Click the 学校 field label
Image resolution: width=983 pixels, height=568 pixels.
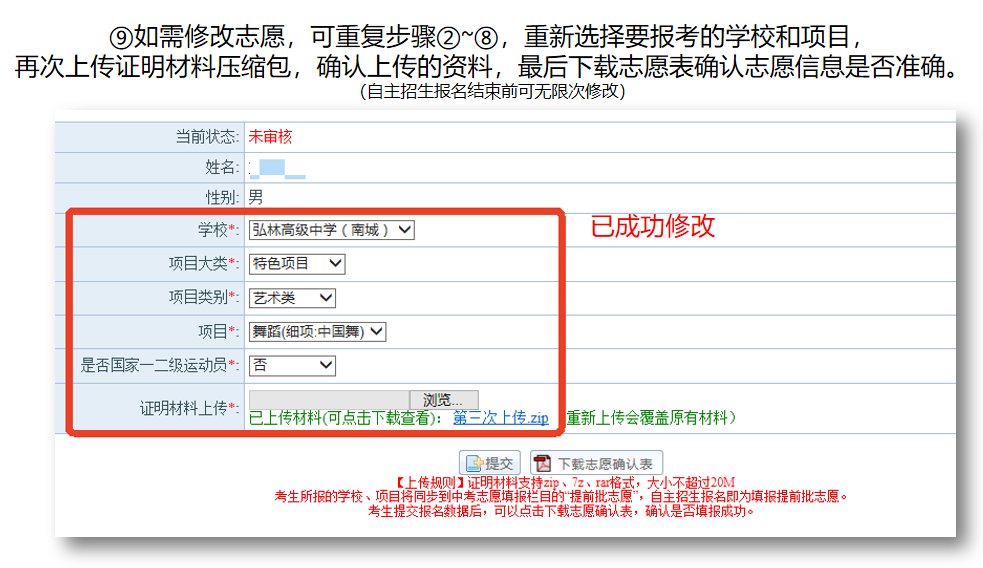pos(218,230)
